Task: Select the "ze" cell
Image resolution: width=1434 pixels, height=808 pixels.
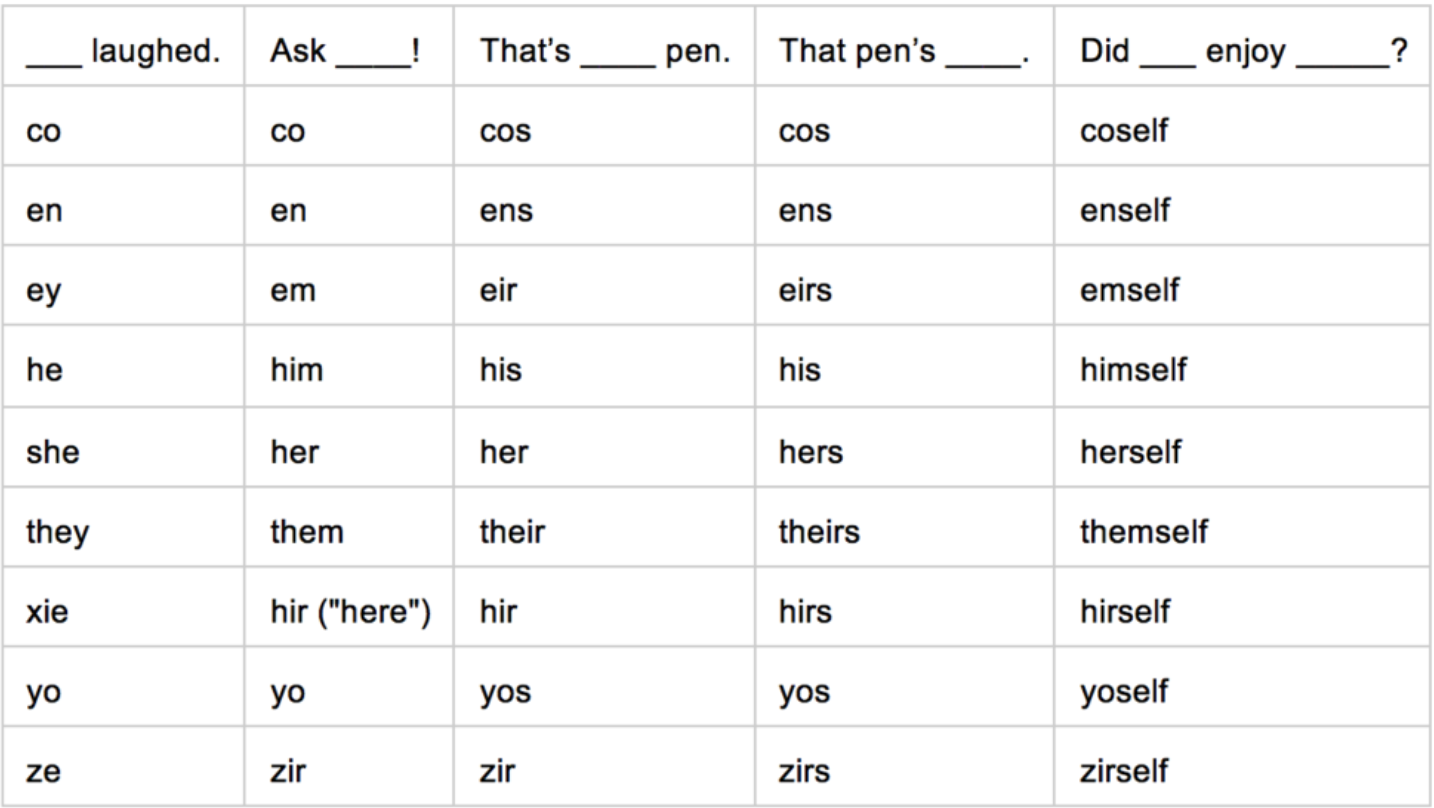Action: (x=43, y=771)
